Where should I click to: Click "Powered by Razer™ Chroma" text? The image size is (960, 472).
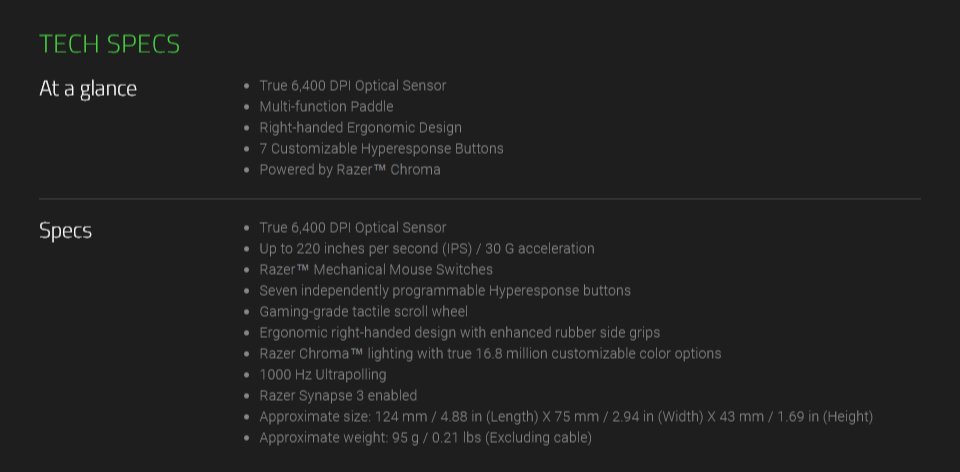[x=350, y=170]
